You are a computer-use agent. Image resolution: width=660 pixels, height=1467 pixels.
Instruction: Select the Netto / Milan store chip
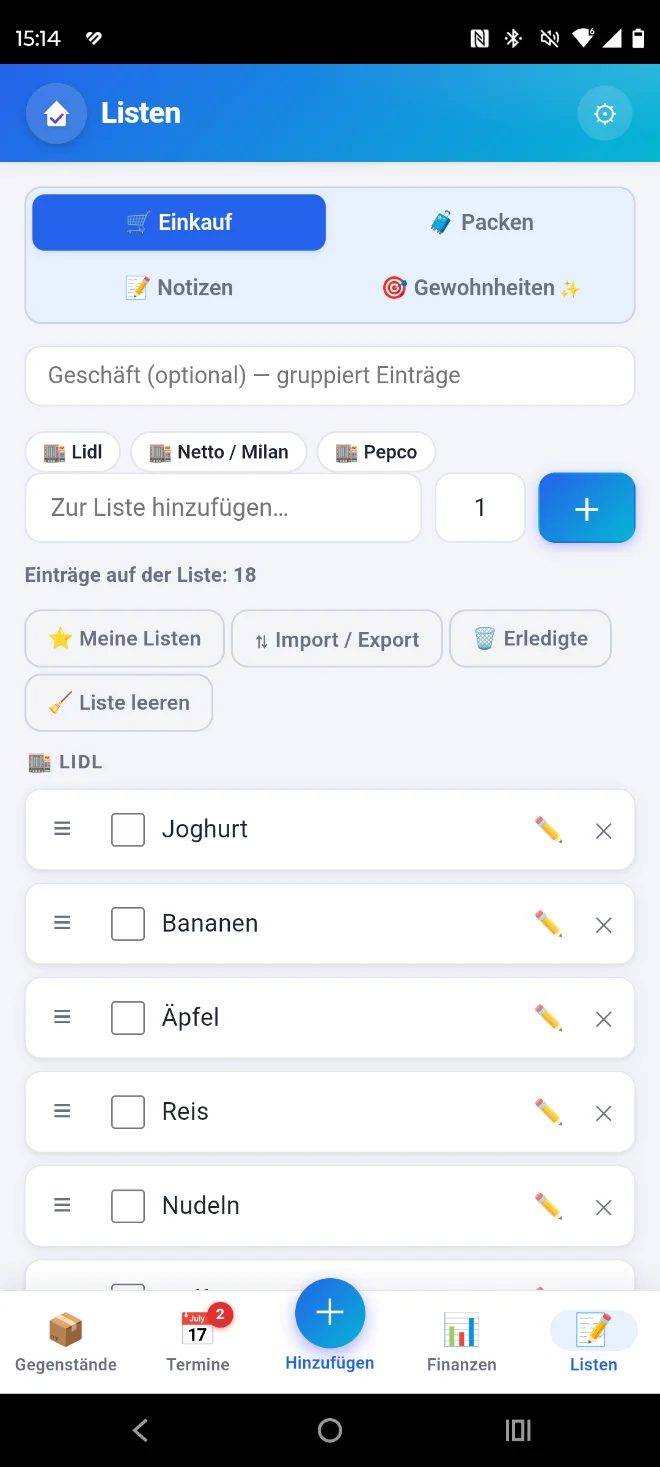tap(219, 452)
